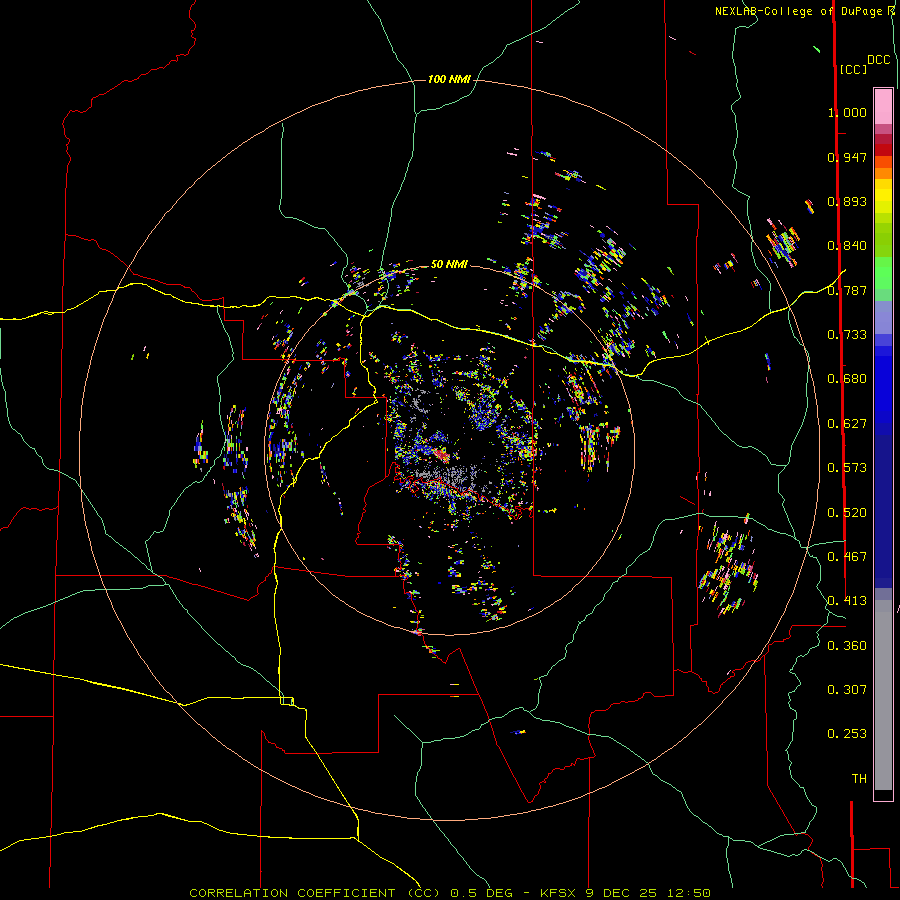This screenshot has height=900, width=900.
Task: Click 'CORRELATION COEFFICIENT' in the bottom caption
Action: [x=293, y=893]
